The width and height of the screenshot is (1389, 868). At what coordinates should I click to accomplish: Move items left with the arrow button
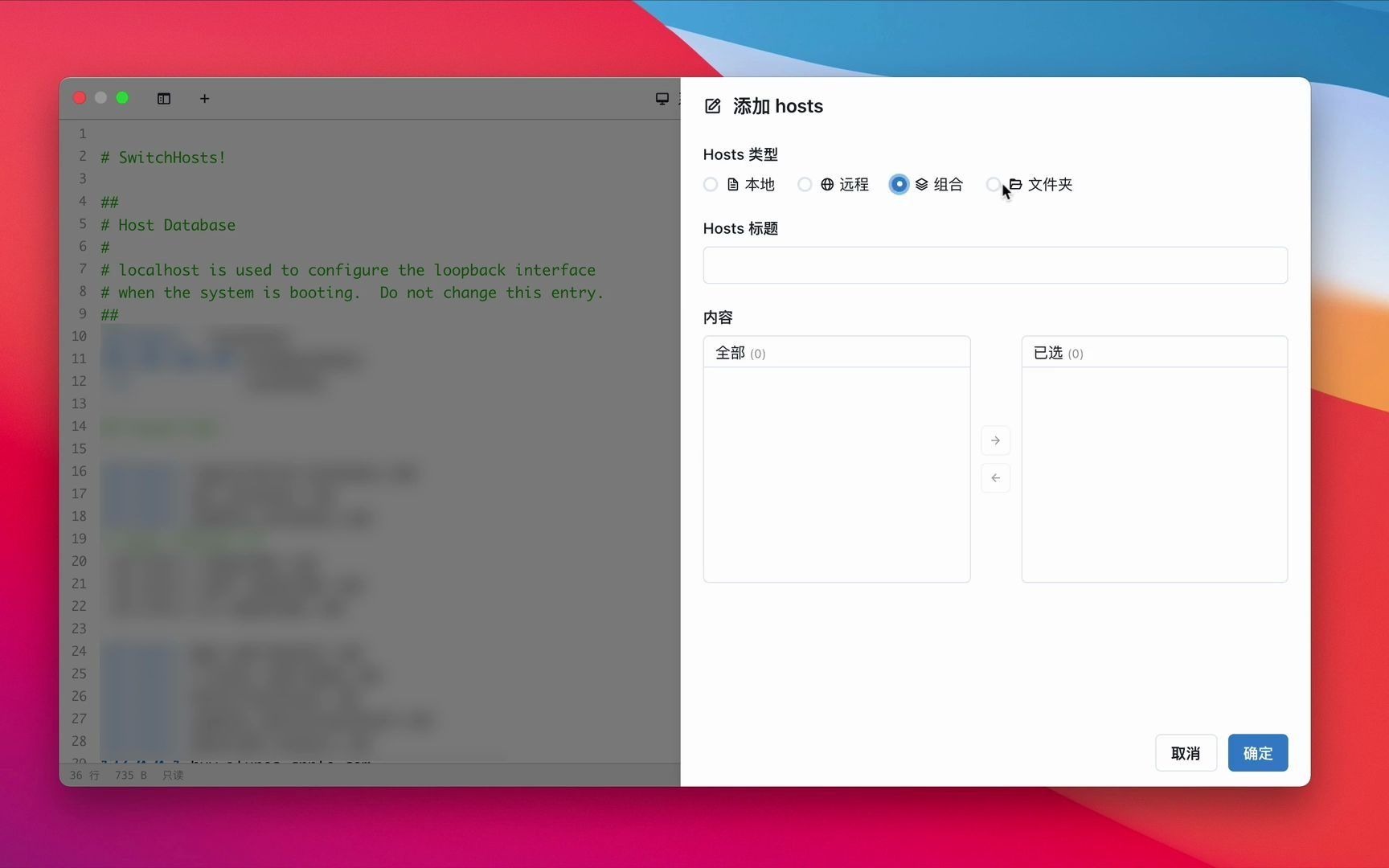(x=996, y=478)
